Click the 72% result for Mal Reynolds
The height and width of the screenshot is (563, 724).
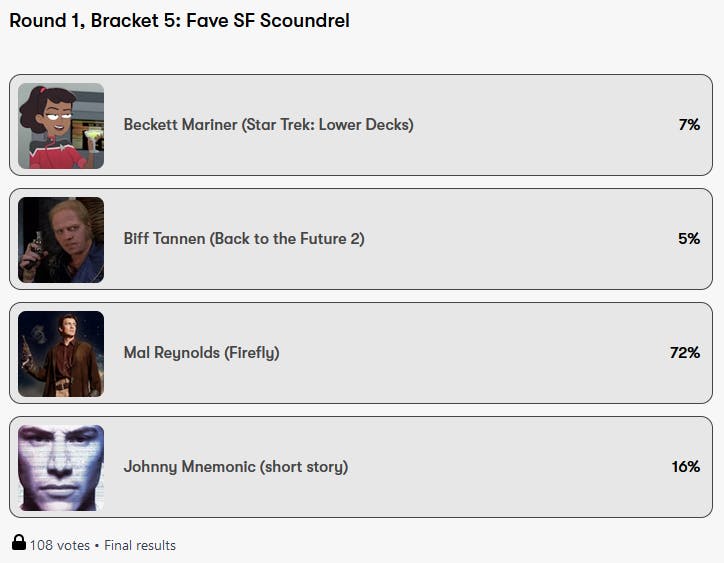pyautogui.click(x=684, y=353)
